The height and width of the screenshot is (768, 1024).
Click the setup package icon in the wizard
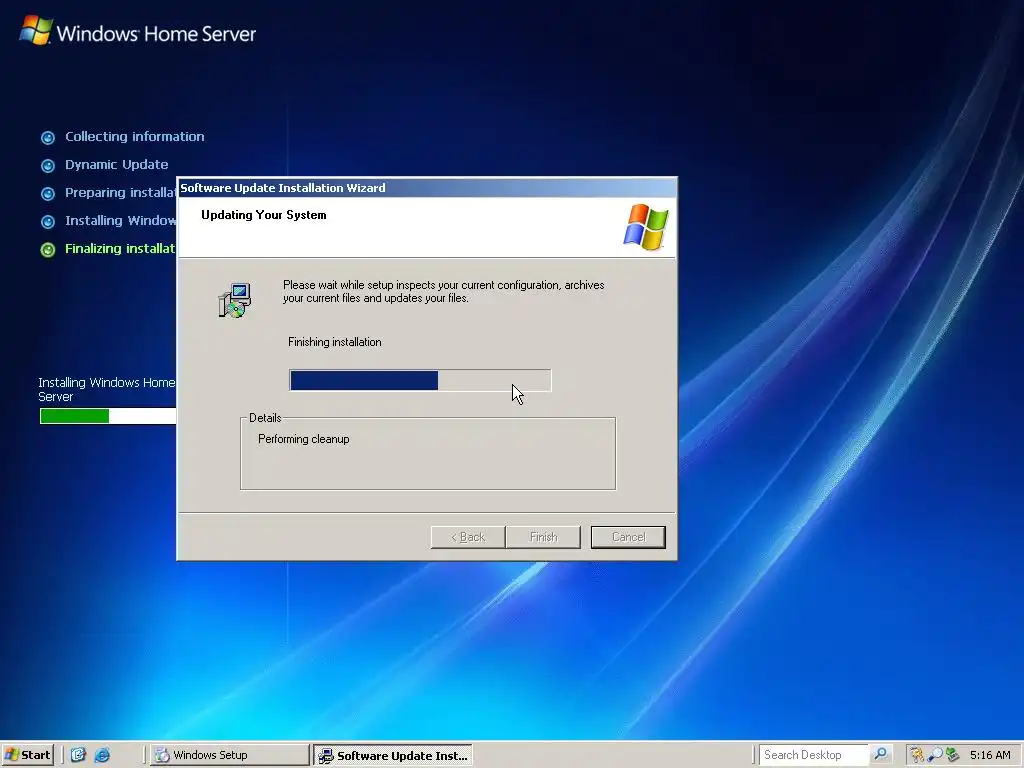point(234,300)
